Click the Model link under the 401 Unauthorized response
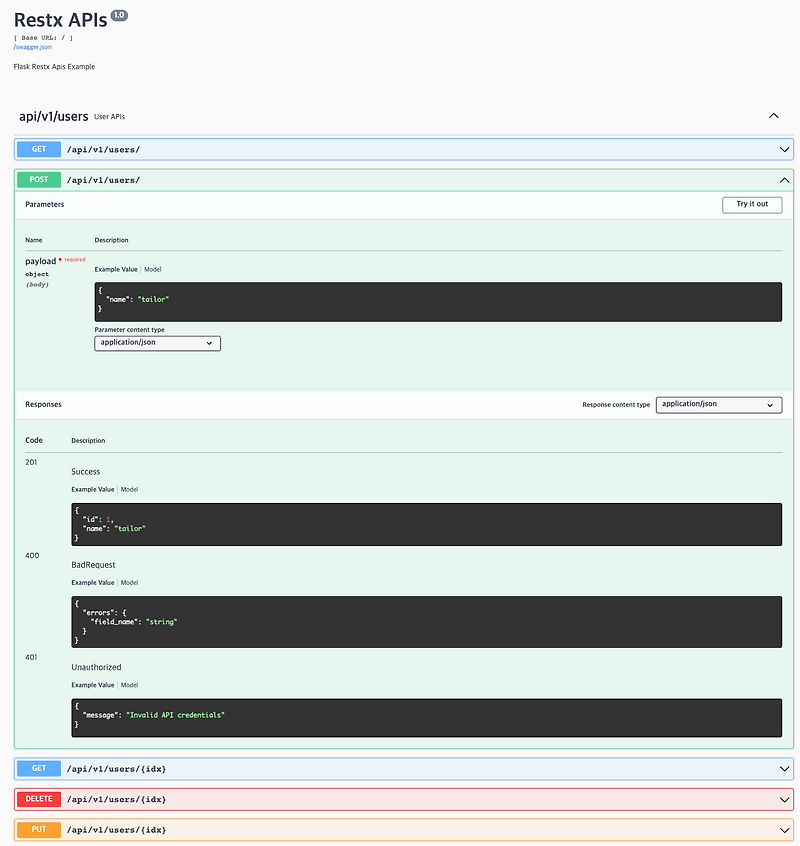Image resolution: width=800 pixels, height=846 pixels. (129, 685)
